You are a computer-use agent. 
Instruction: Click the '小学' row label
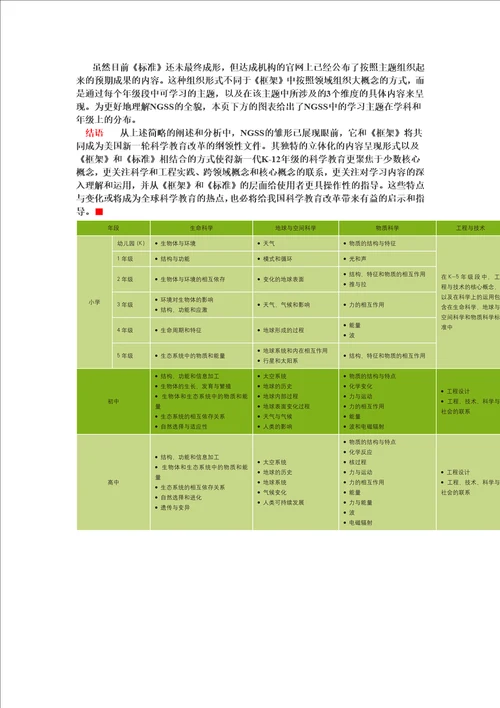[94, 302]
